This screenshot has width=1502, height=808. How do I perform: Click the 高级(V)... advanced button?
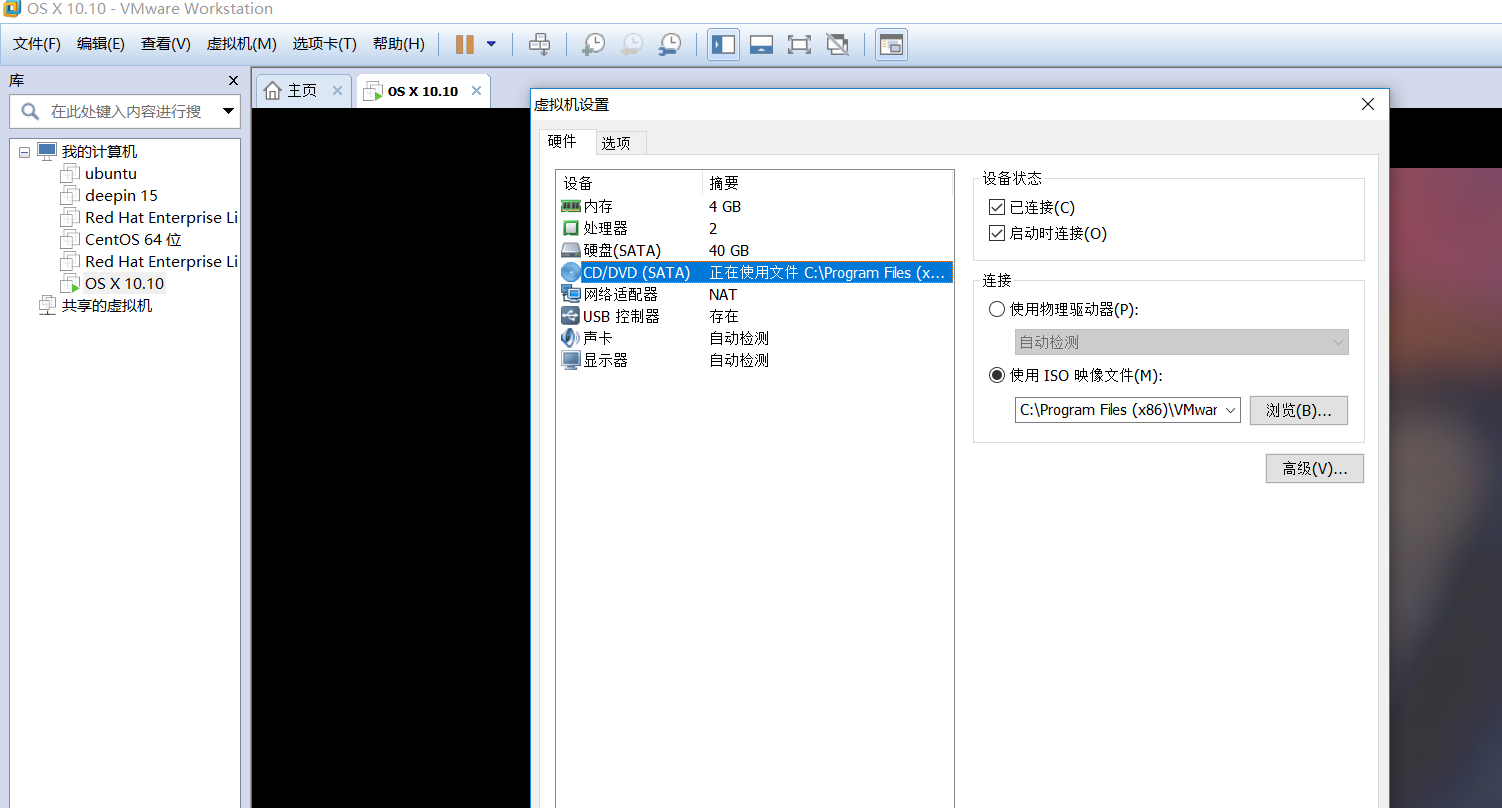(1315, 469)
